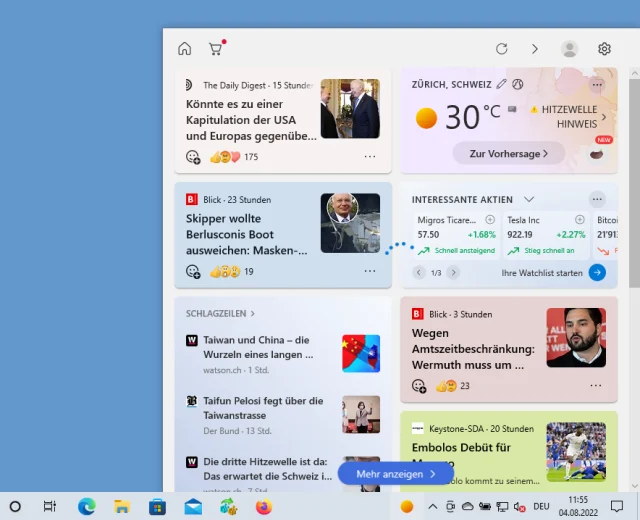Add Tesla Inc to watchlist
Screen dimensions: 640x520
coord(580,220)
